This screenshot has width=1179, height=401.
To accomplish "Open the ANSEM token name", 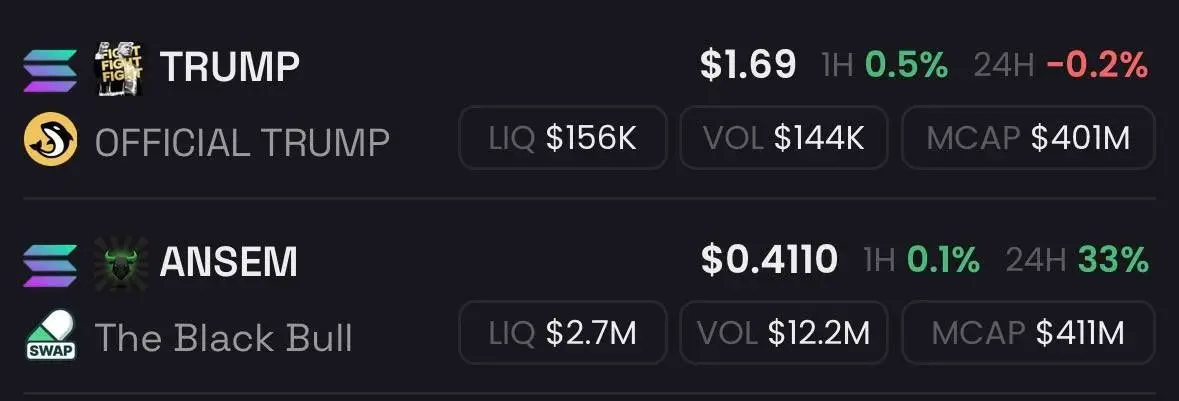I will (x=229, y=263).
